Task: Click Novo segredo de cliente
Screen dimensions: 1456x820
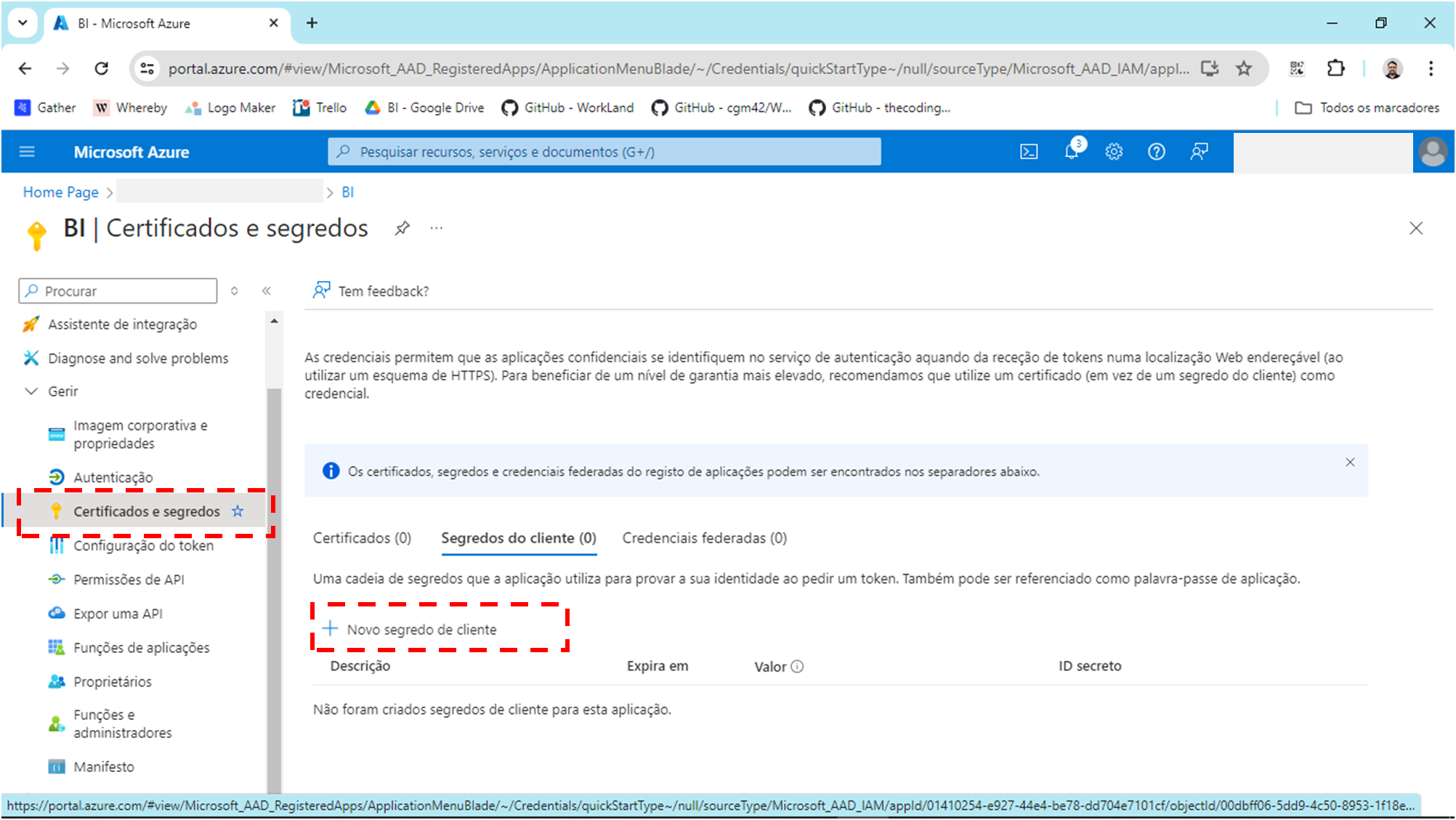Action: [421, 629]
